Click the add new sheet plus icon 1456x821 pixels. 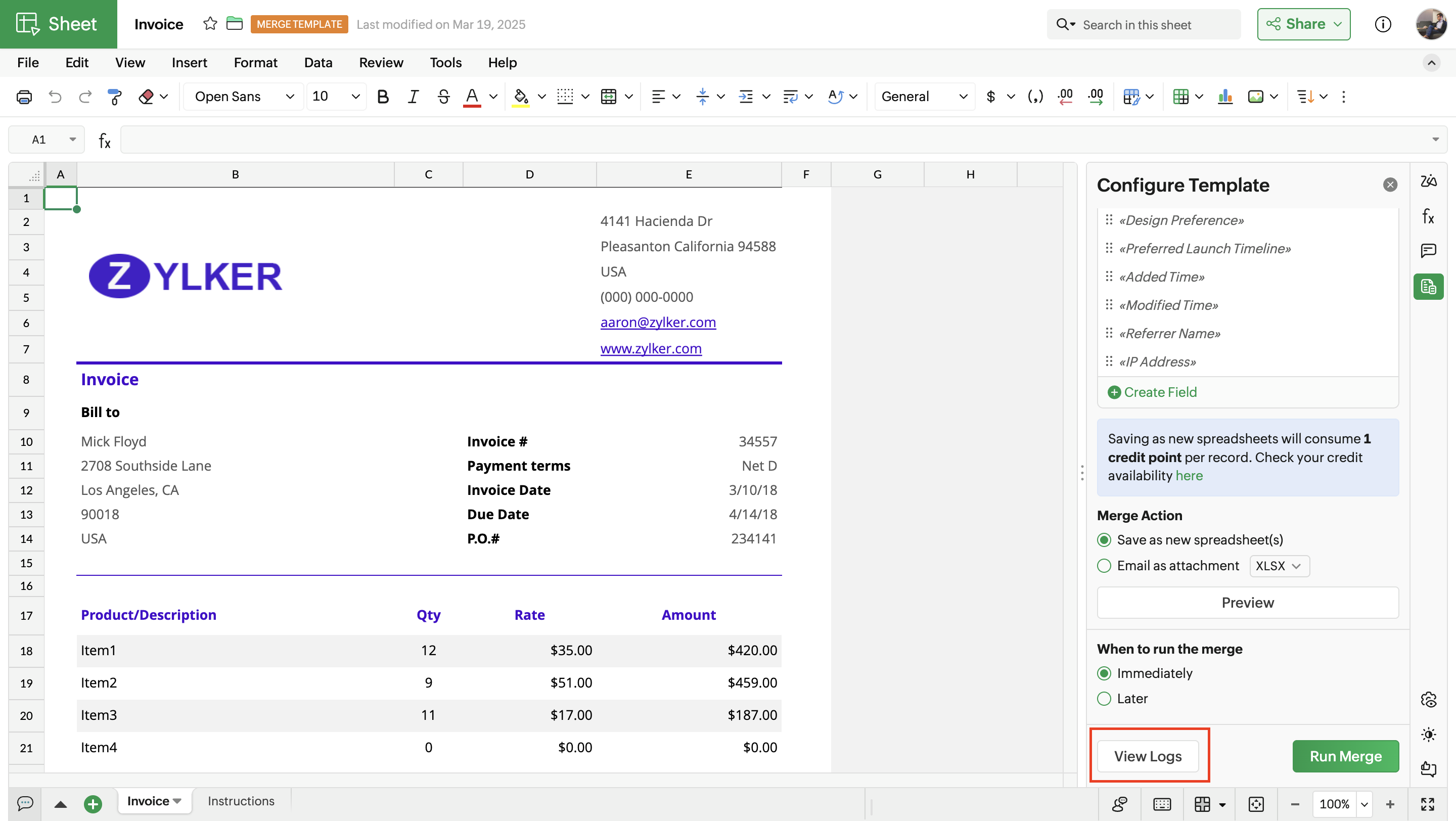pyautogui.click(x=93, y=803)
